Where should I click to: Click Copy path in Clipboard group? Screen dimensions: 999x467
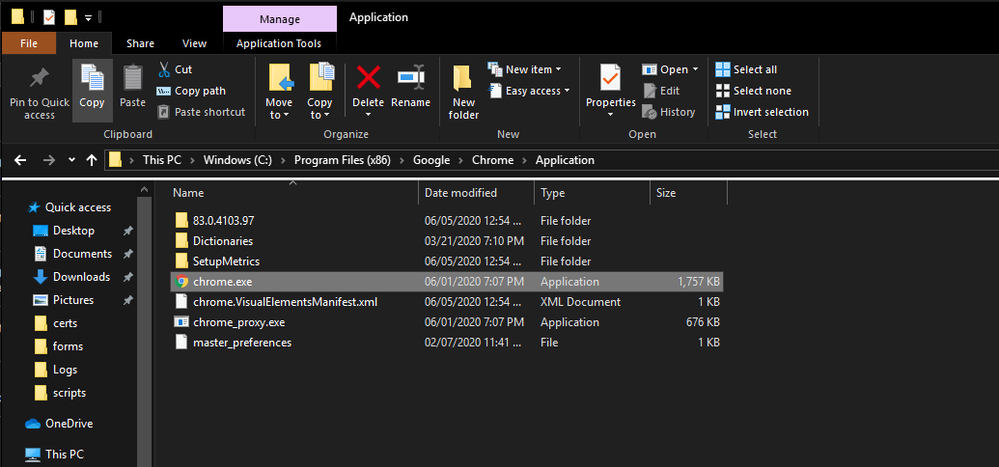tap(191, 90)
